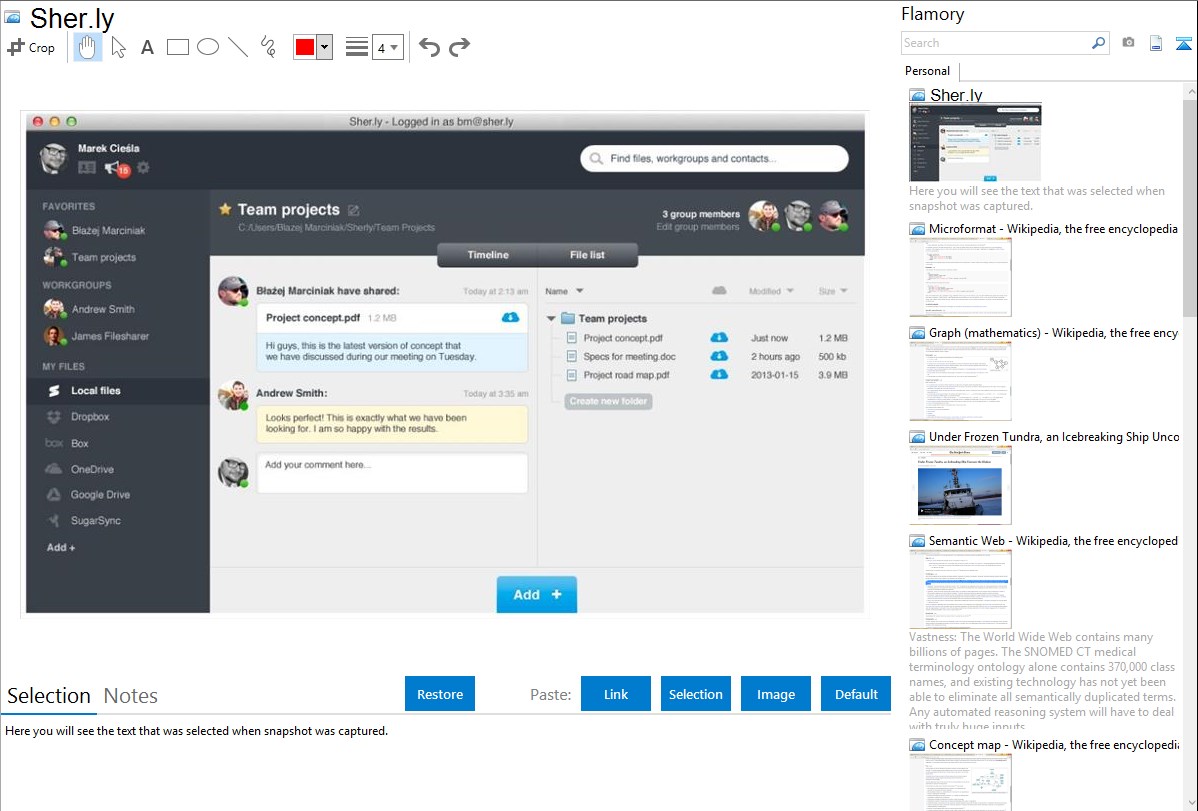This screenshot has height=811, width=1198.
Task: Click the contact card icon under Marek Cieśla
Action: coord(86,167)
